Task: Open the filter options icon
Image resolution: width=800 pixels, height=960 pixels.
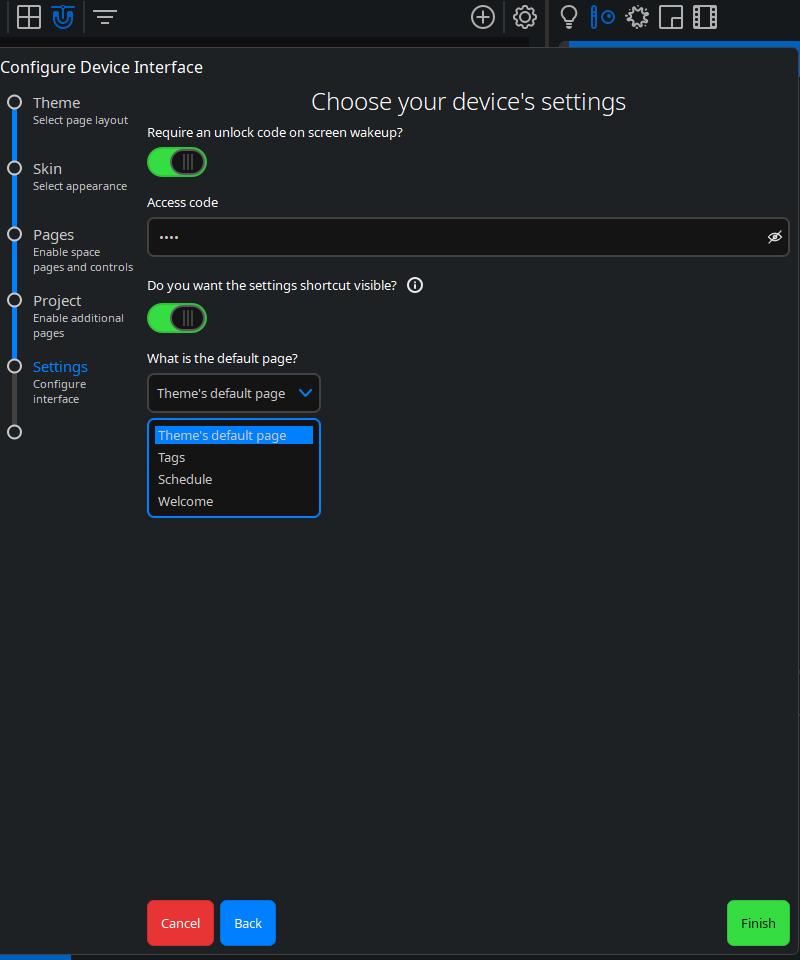Action: point(104,17)
